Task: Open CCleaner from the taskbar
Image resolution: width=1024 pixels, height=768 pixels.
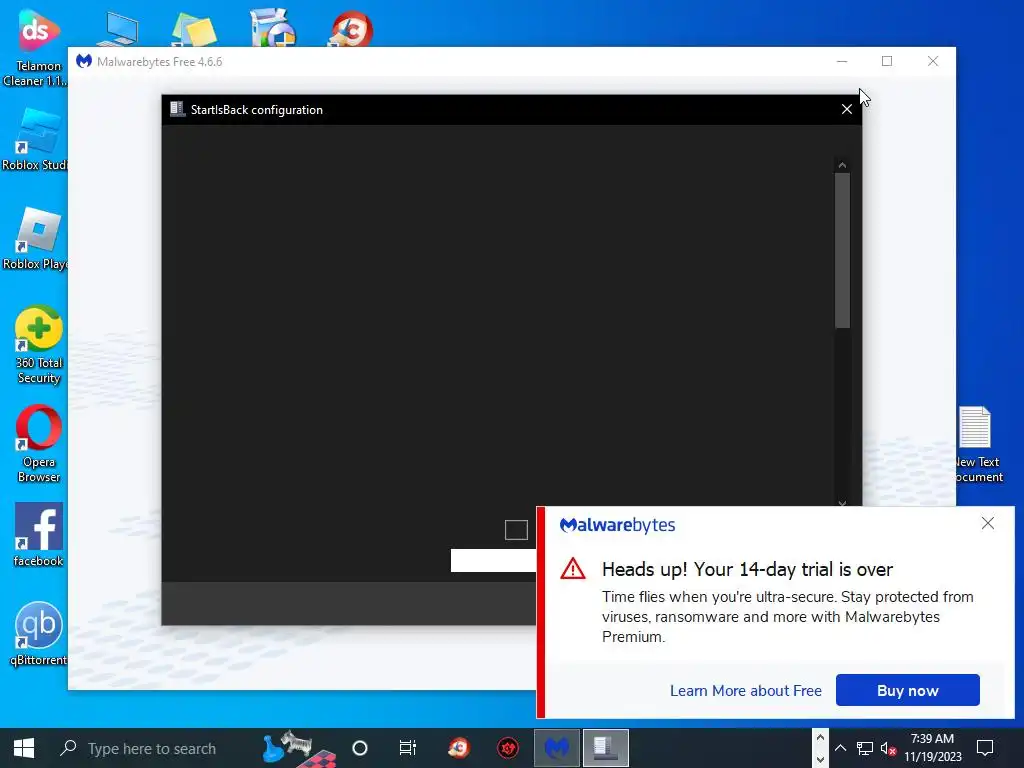Action: [x=459, y=748]
